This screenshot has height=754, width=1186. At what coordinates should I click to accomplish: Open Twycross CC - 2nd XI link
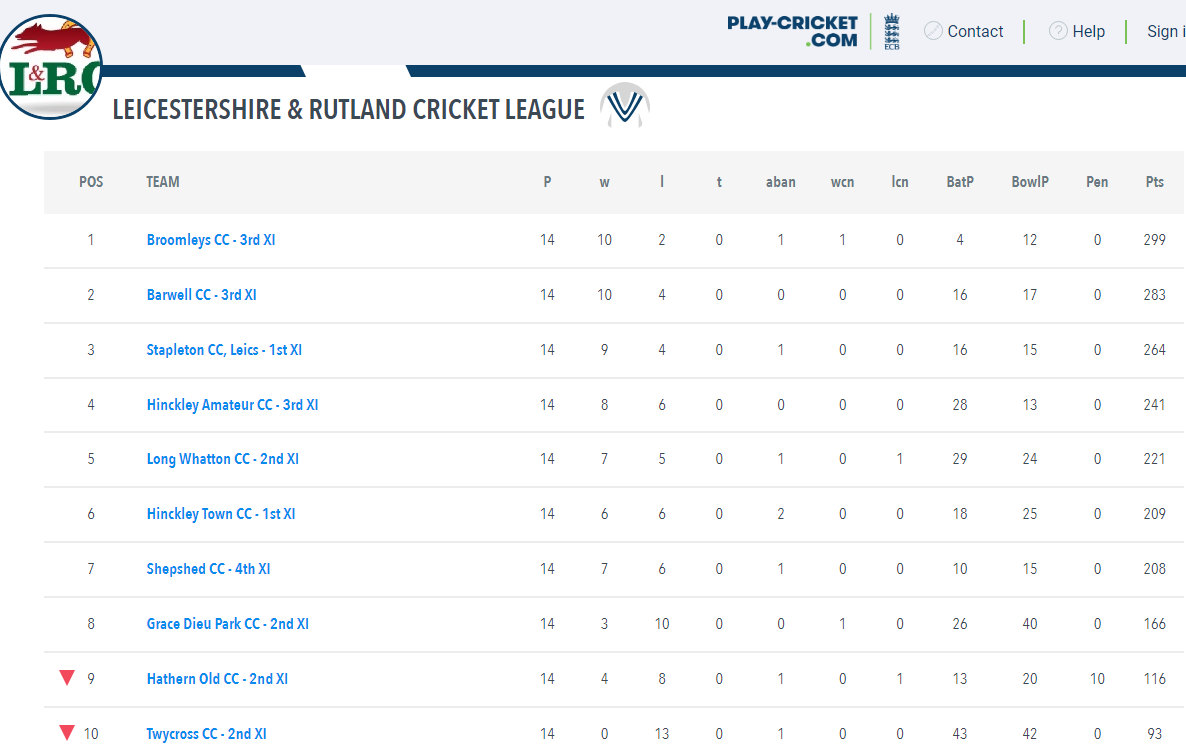pos(206,734)
